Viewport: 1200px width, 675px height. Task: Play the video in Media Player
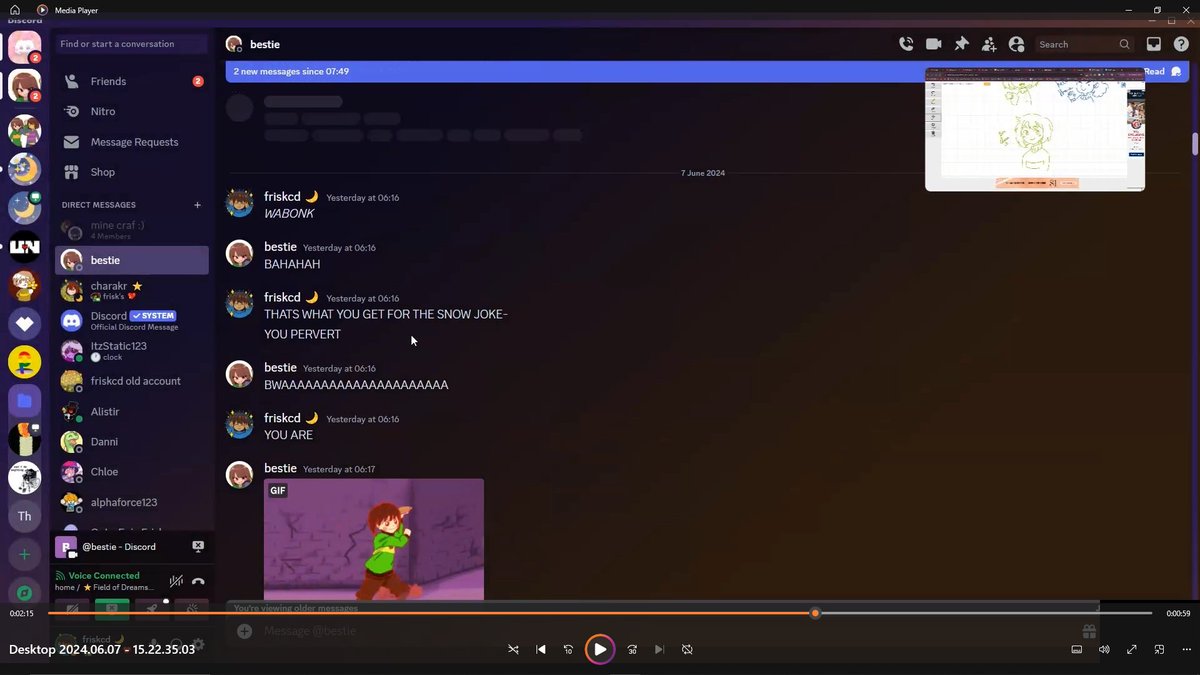pyautogui.click(x=600, y=649)
